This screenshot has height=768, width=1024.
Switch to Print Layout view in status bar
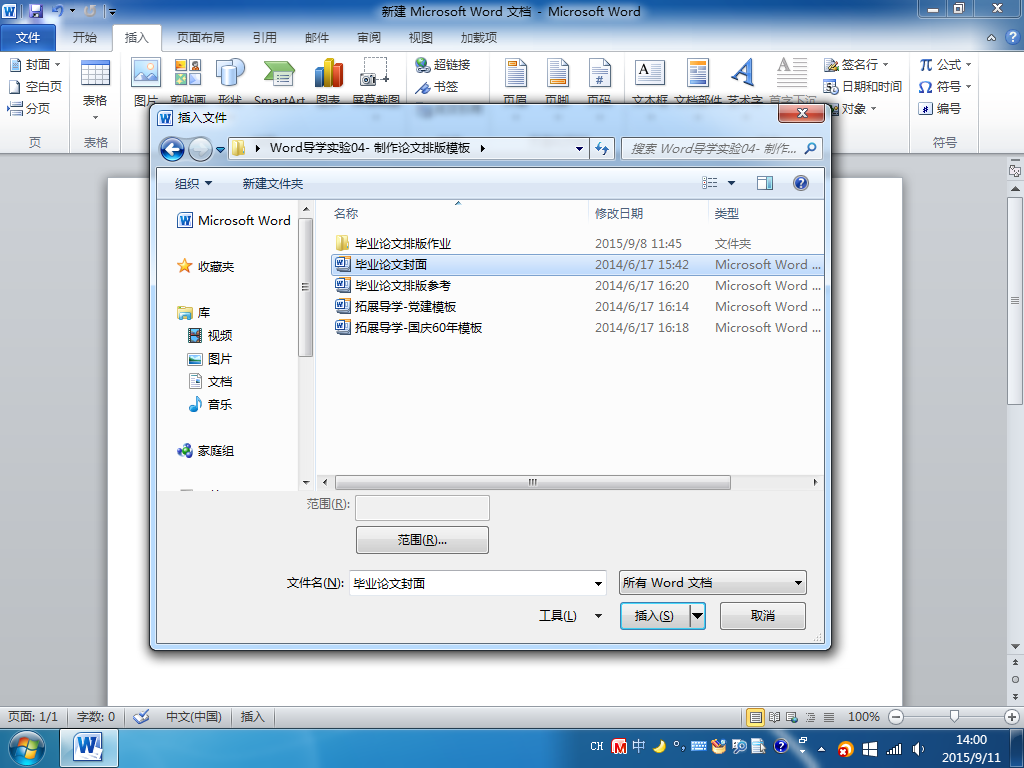coord(755,717)
